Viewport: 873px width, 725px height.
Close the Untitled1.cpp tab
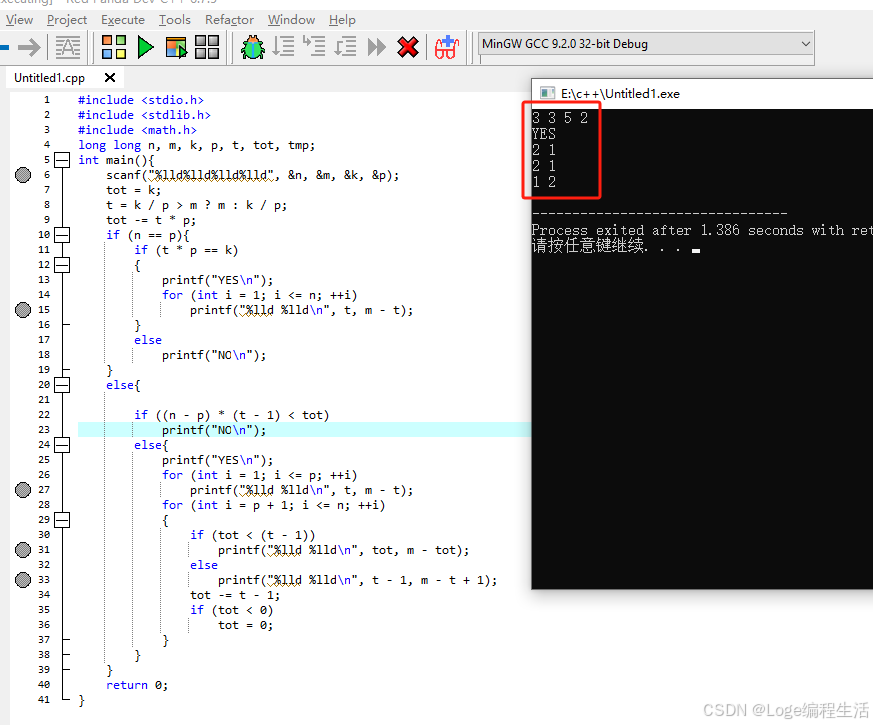110,77
